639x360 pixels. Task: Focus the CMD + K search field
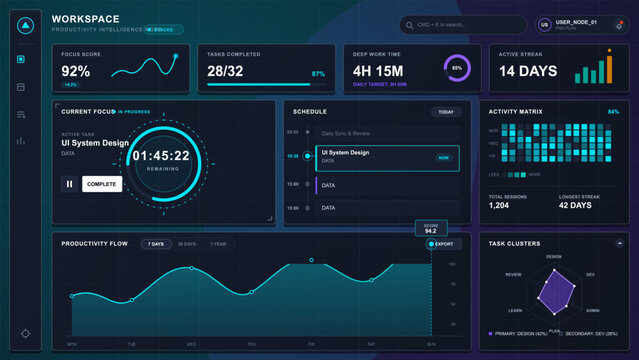pyautogui.click(x=463, y=25)
